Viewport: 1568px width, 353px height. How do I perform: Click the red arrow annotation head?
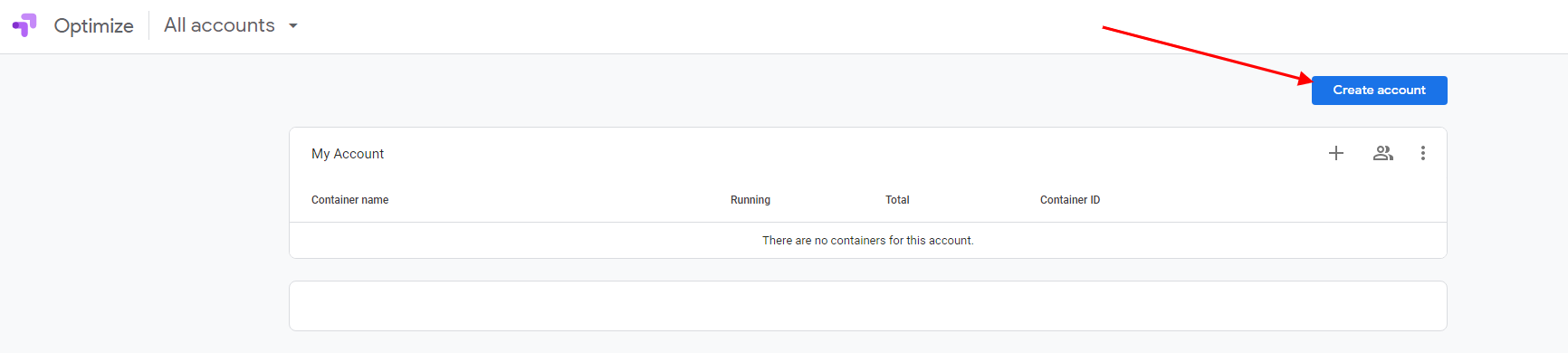click(1305, 79)
